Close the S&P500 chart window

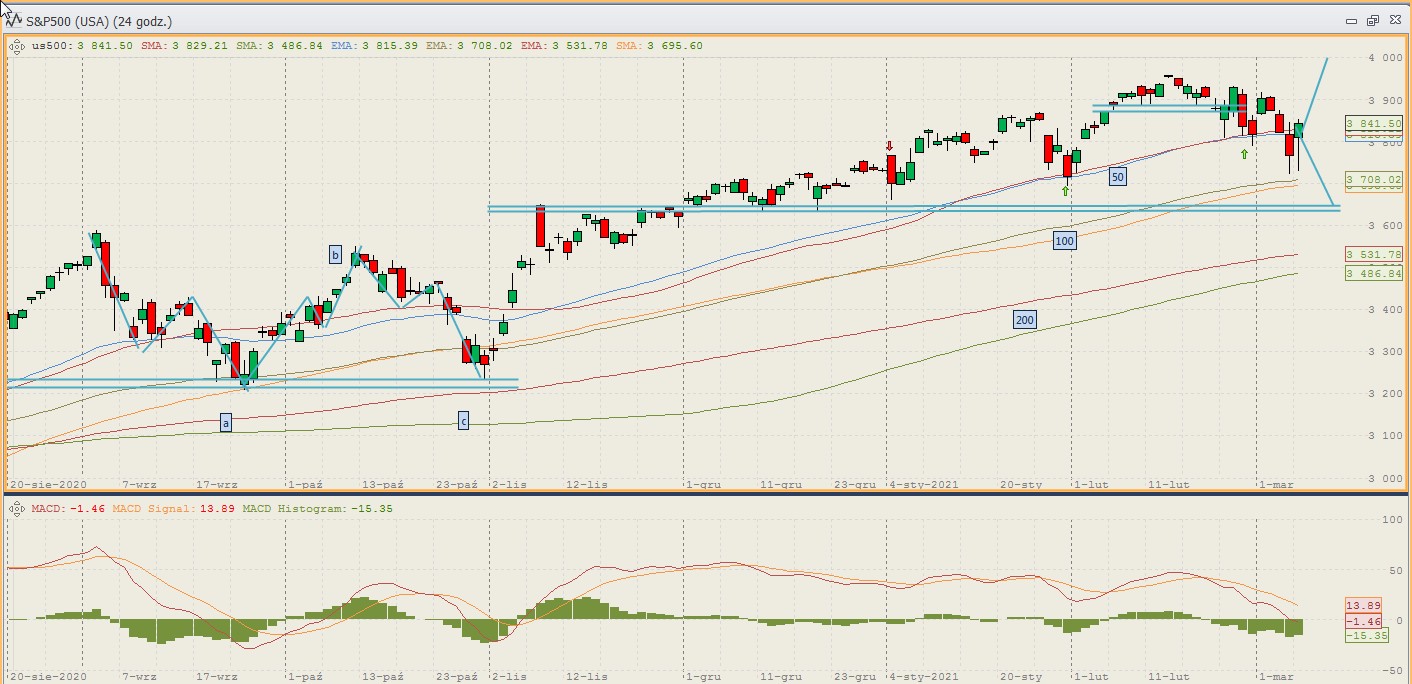(x=1393, y=20)
